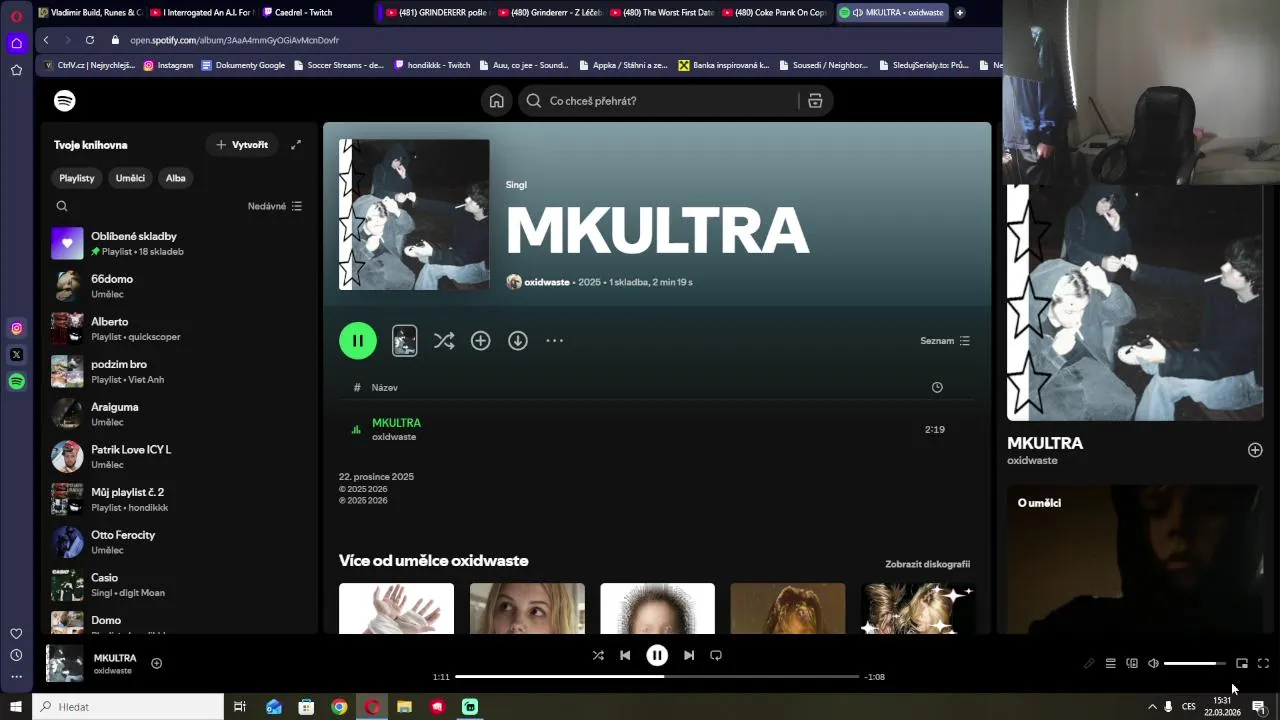The width and height of the screenshot is (1280, 720).
Task: Click MKULTRA title in now playing bar
Action: [x=115, y=658]
